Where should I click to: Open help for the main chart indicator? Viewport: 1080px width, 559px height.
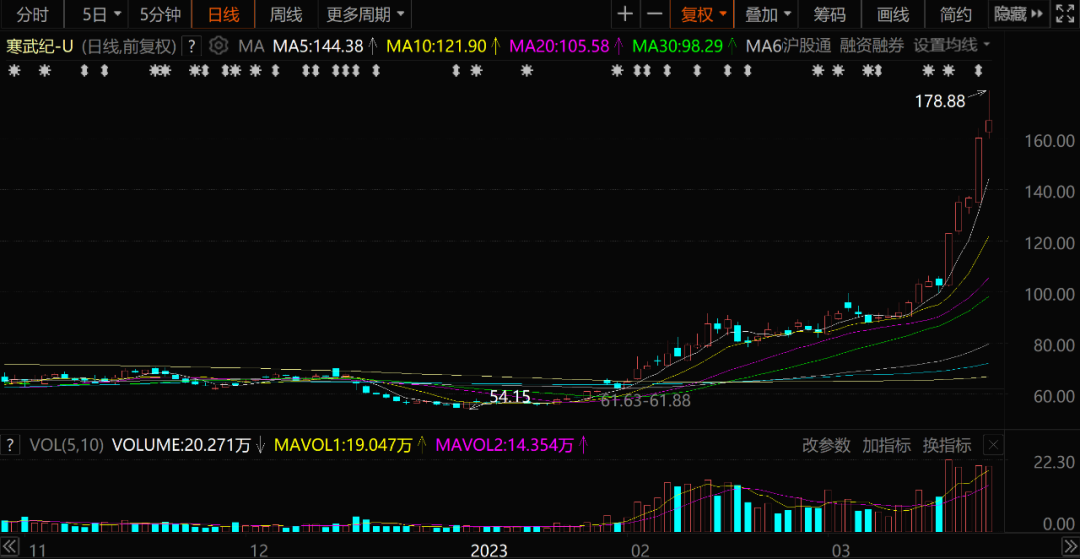[191, 46]
